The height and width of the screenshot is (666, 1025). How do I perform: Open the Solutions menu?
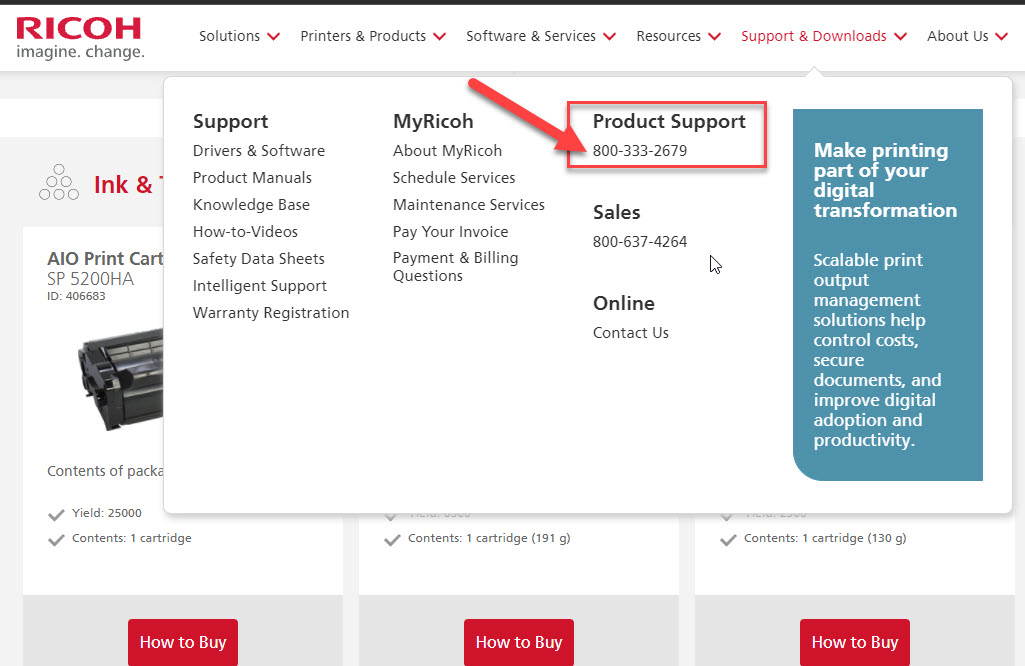229,36
